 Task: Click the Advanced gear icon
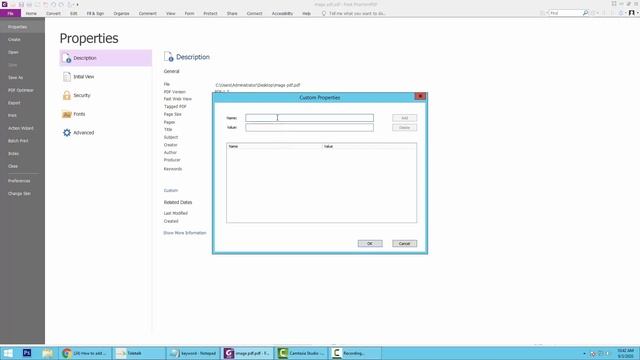(67, 133)
